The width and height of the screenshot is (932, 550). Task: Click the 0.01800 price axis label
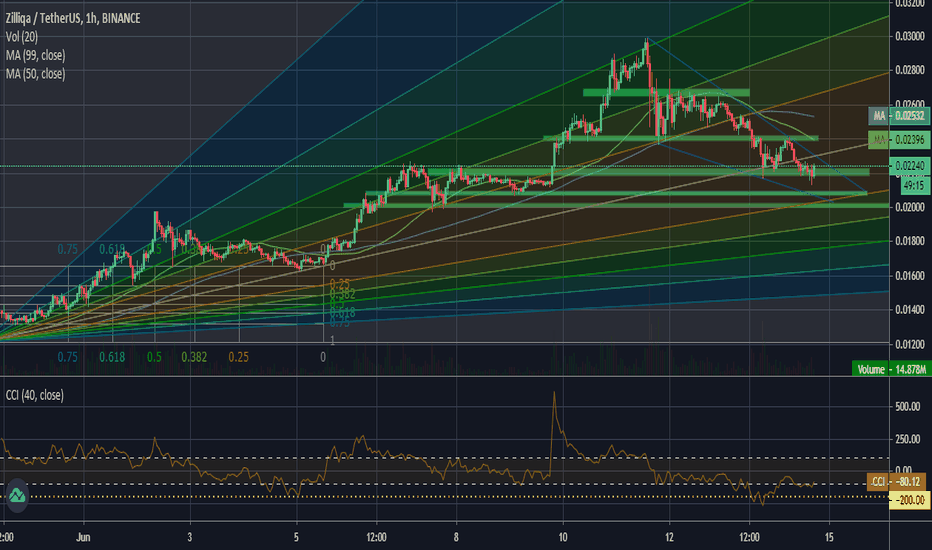point(910,241)
